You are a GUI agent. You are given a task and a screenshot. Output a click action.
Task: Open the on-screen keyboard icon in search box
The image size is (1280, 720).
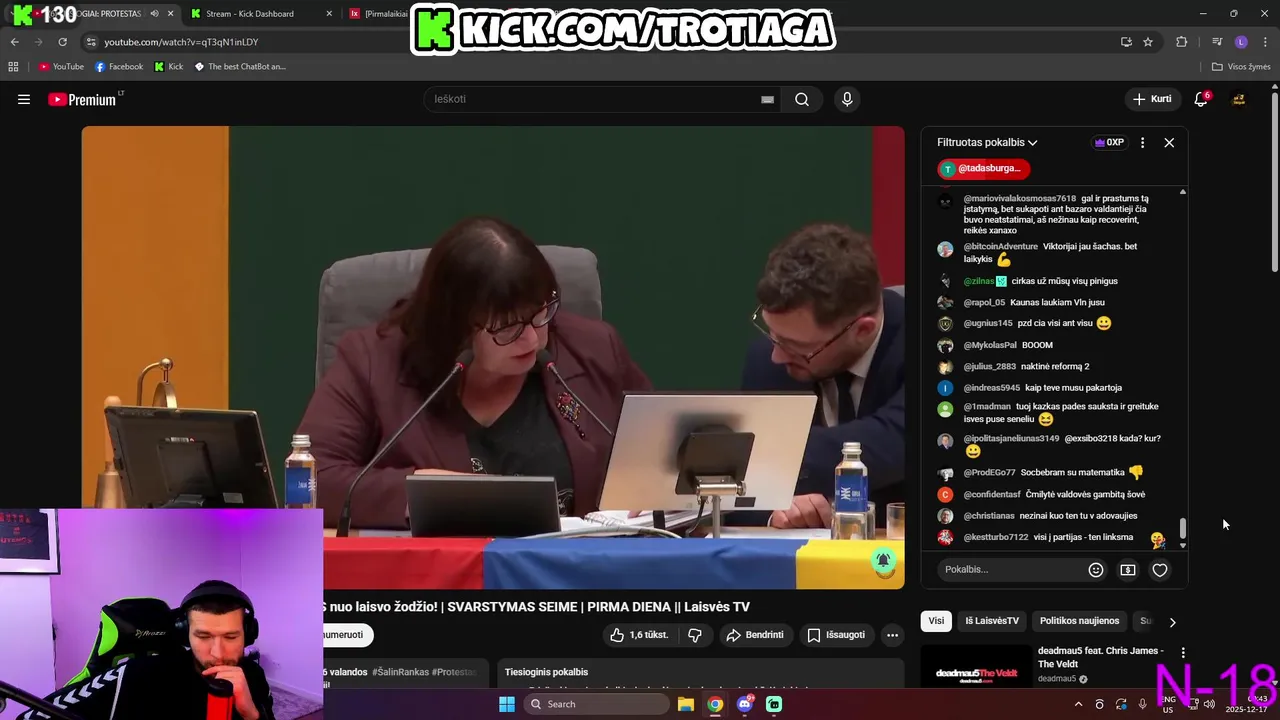point(767,99)
